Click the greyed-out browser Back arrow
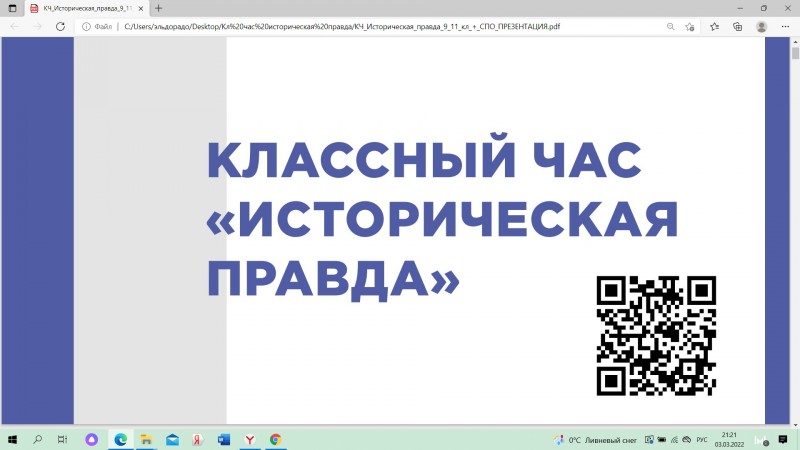This screenshot has height=450, width=800. coord(14,27)
